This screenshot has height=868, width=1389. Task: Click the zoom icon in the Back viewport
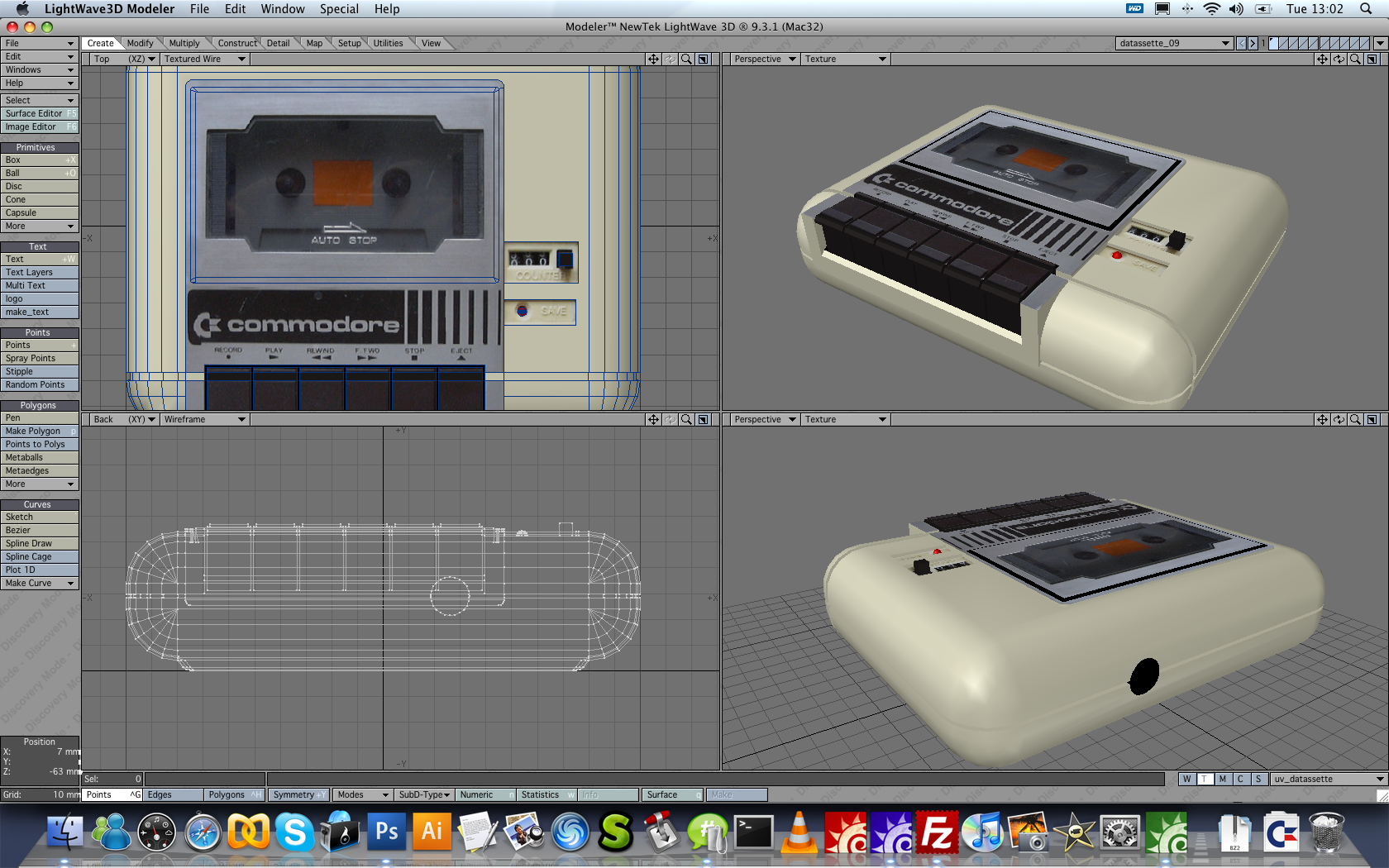coord(686,419)
